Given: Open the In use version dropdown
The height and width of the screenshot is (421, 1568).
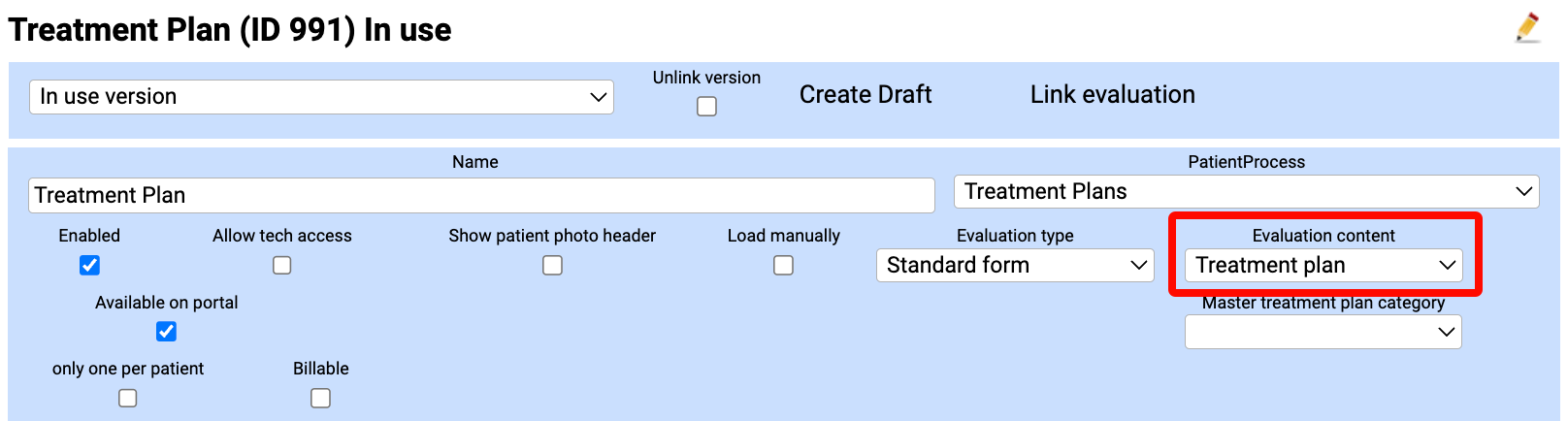Looking at the screenshot, I should tap(321, 97).
